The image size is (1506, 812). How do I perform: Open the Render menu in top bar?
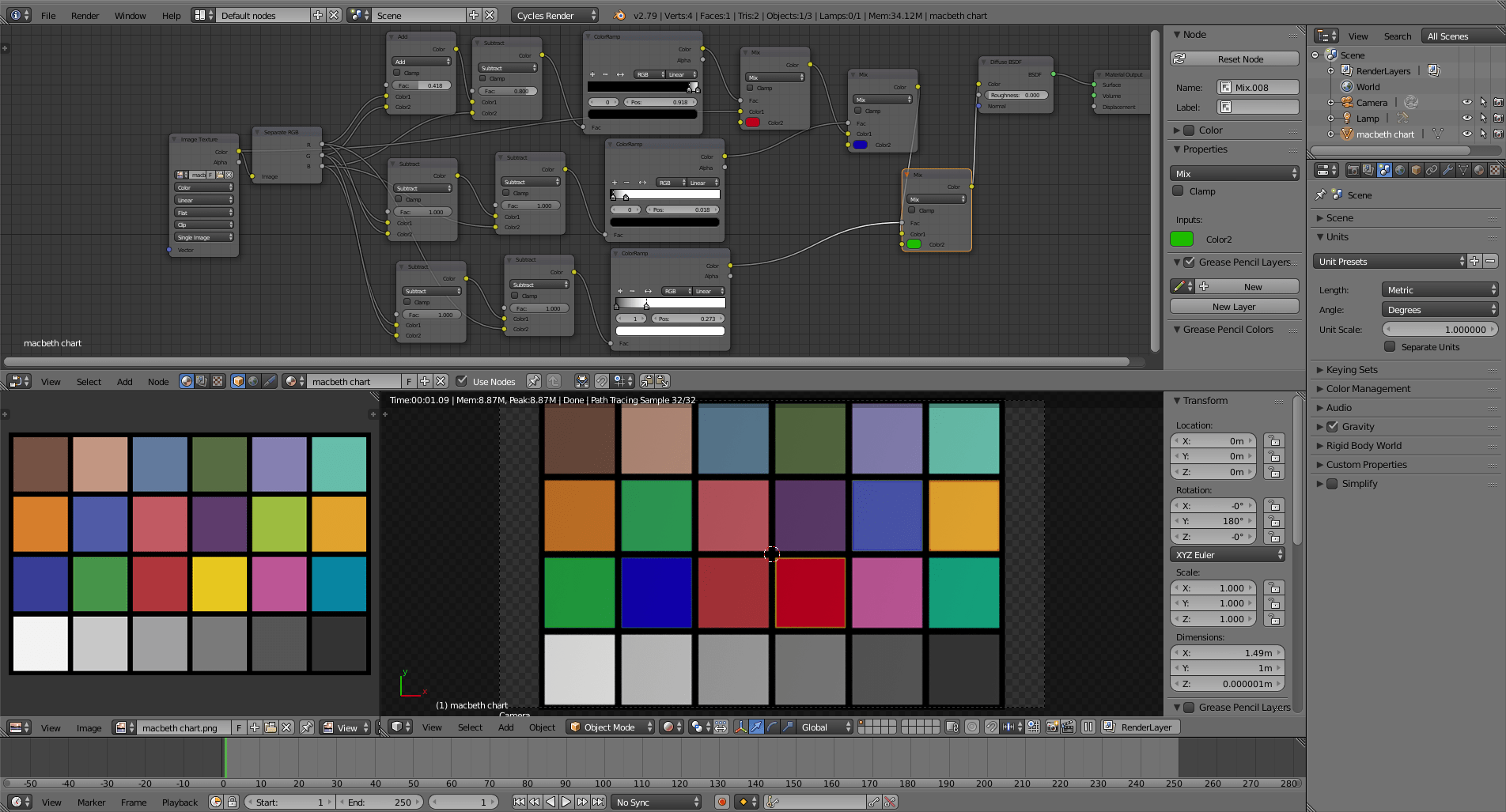(85, 15)
